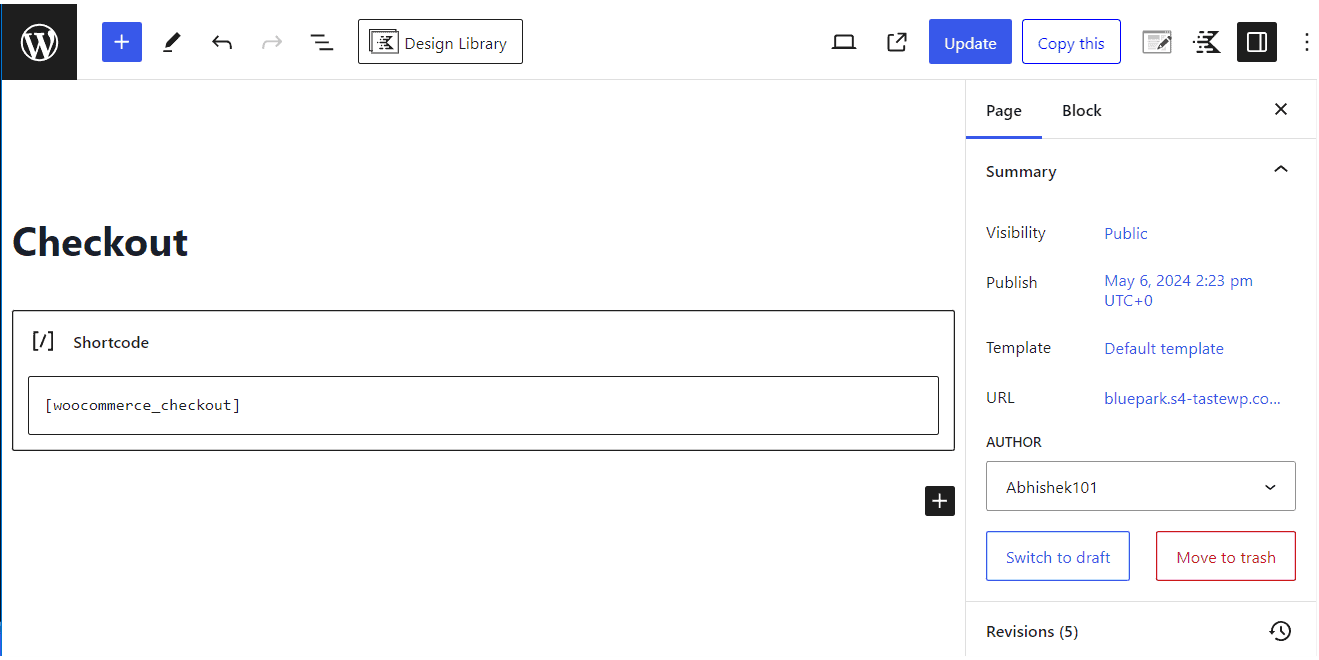Switch the page visibility from Public

click(1125, 232)
